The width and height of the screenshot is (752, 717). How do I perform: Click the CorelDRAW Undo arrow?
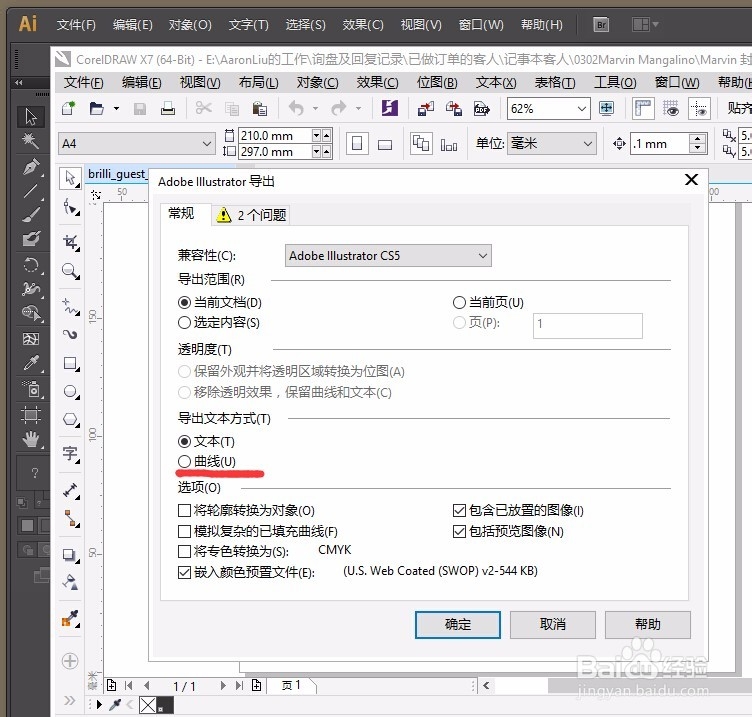point(296,108)
